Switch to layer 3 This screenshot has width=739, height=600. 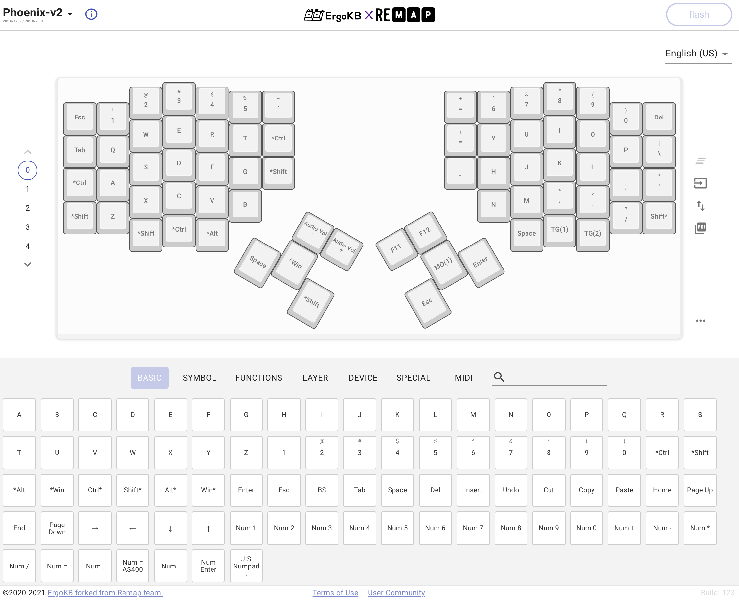[x=27, y=227]
